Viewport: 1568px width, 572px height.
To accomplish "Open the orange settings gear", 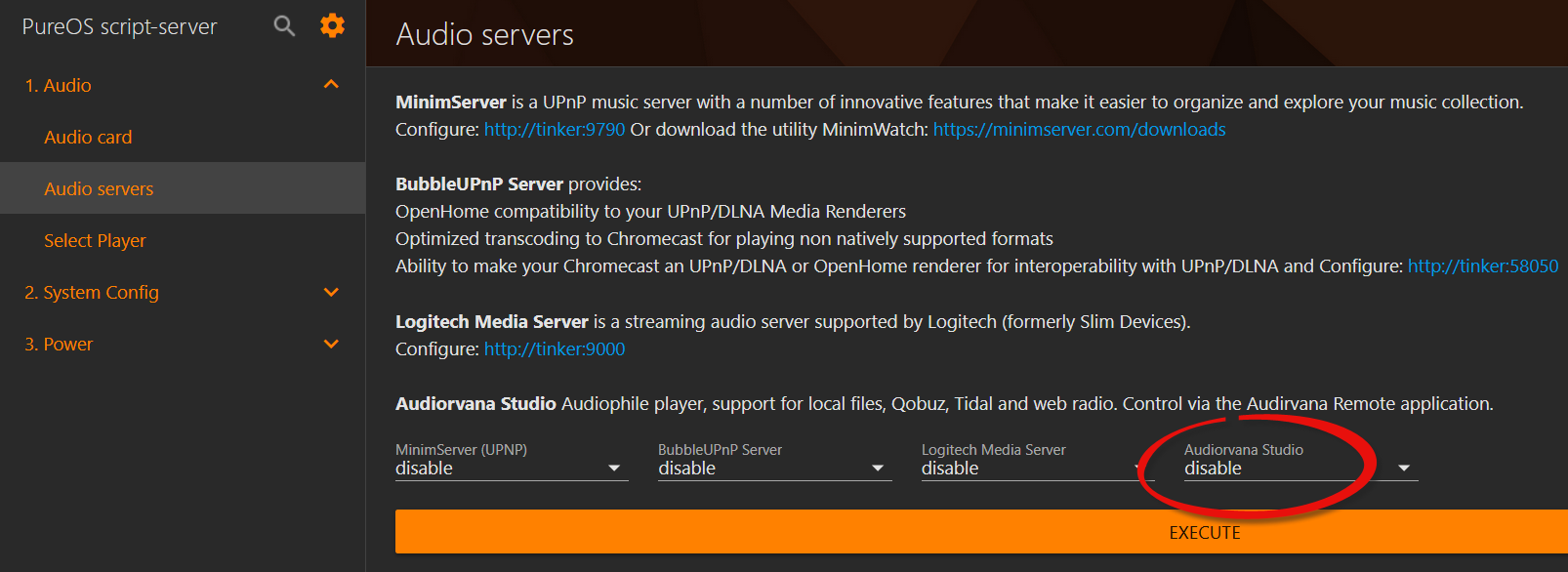I will click(333, 25).
